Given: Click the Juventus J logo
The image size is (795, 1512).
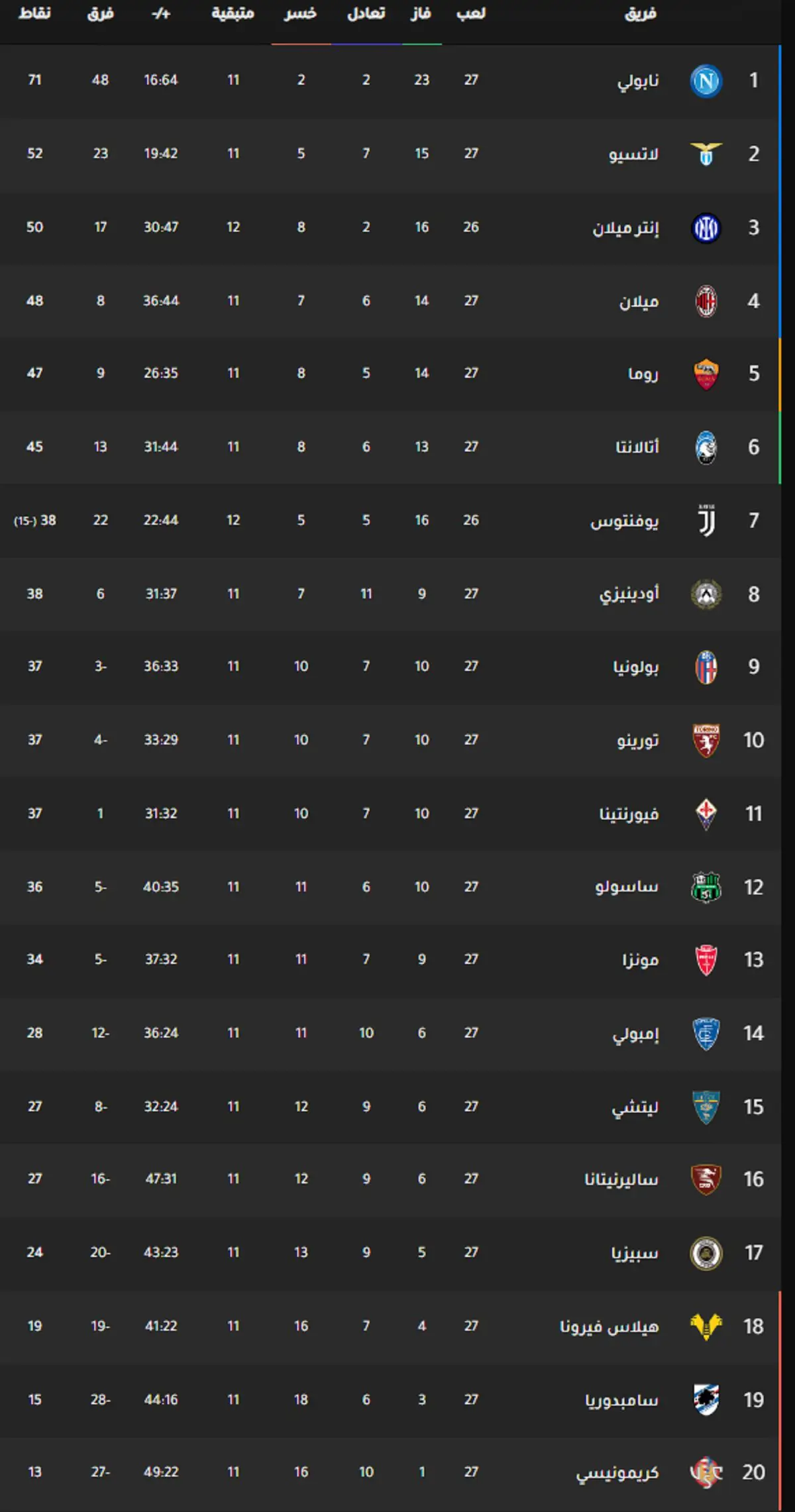Looking at the screenshot, I should 706,521.
